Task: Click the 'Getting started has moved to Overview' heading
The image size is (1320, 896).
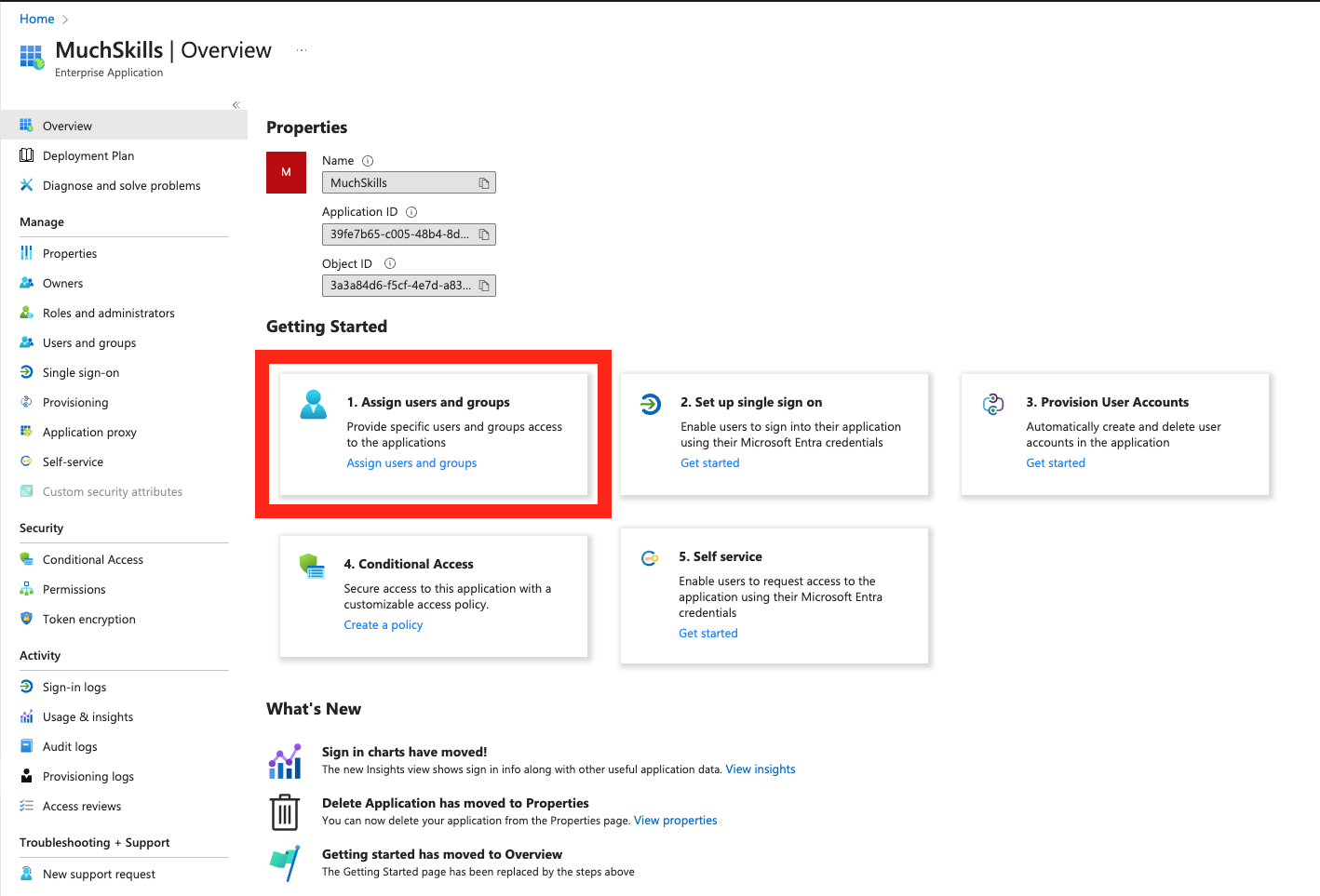Action: pos(442,854)
